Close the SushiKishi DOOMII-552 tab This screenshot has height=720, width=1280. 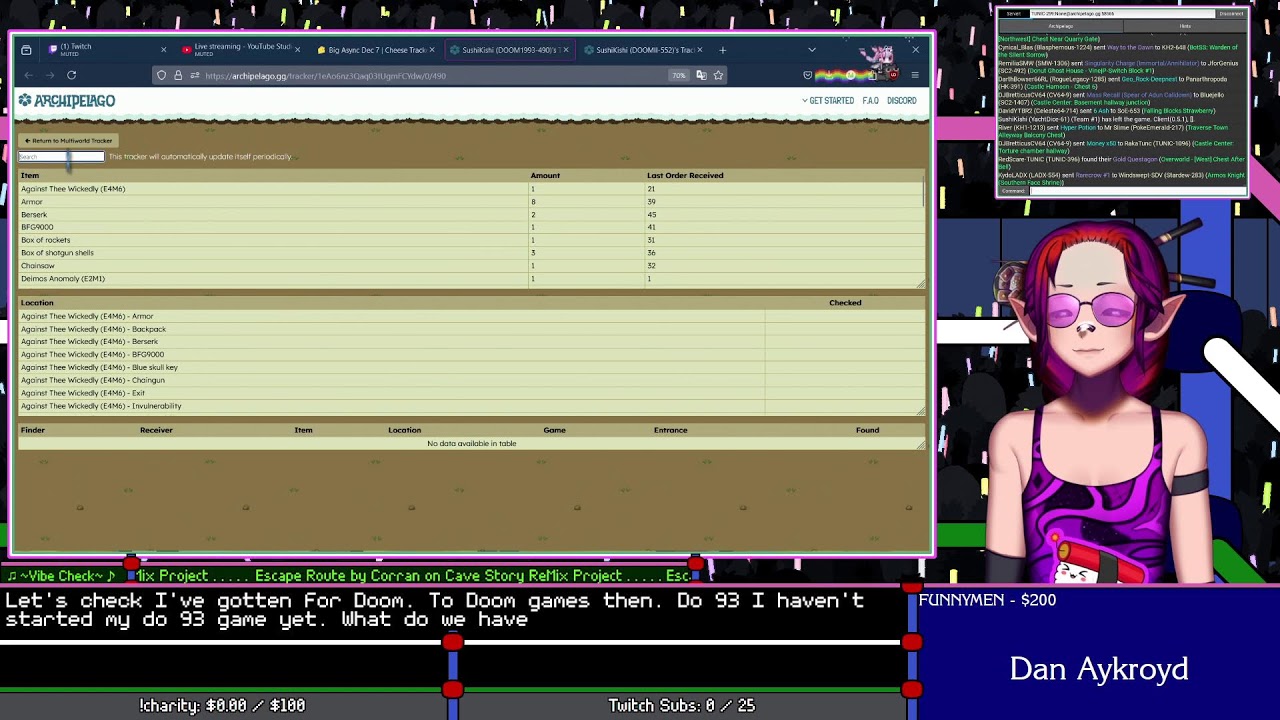tap(700, 50)
